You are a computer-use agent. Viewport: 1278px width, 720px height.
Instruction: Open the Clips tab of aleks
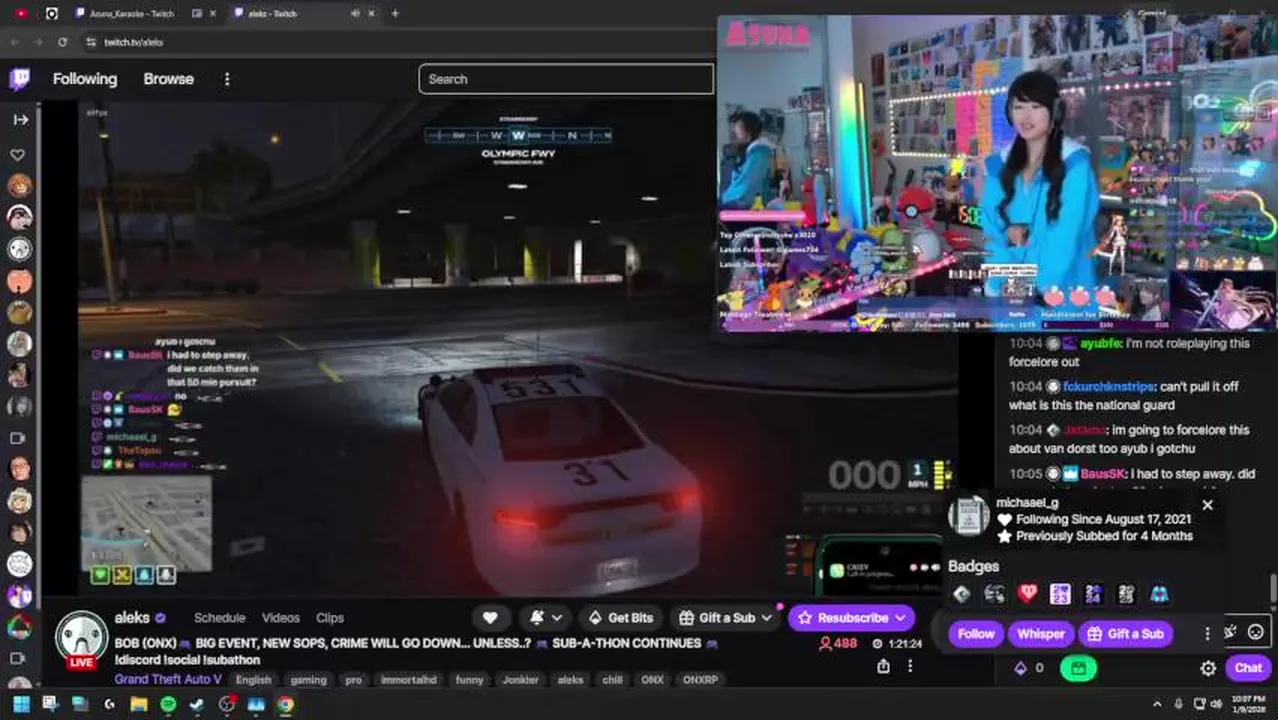pyautogui.click(x=330, y=618)
